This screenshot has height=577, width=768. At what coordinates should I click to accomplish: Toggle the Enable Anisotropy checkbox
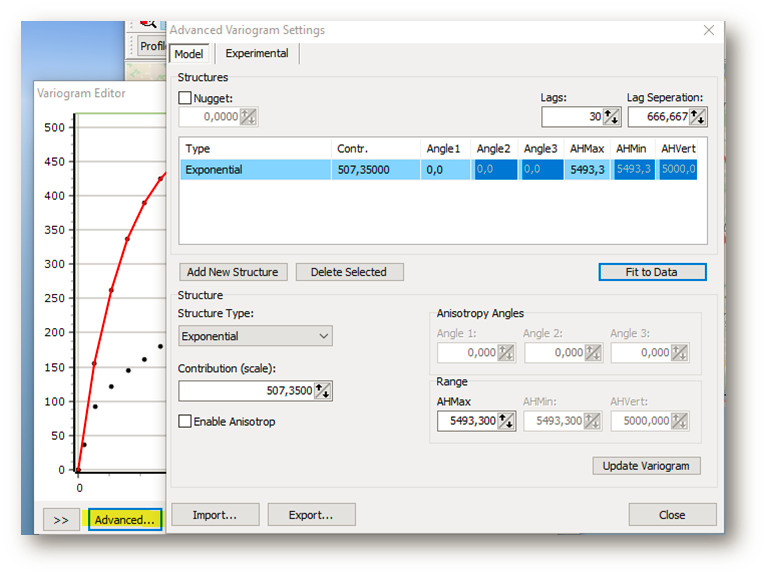(x=185, y=422)
